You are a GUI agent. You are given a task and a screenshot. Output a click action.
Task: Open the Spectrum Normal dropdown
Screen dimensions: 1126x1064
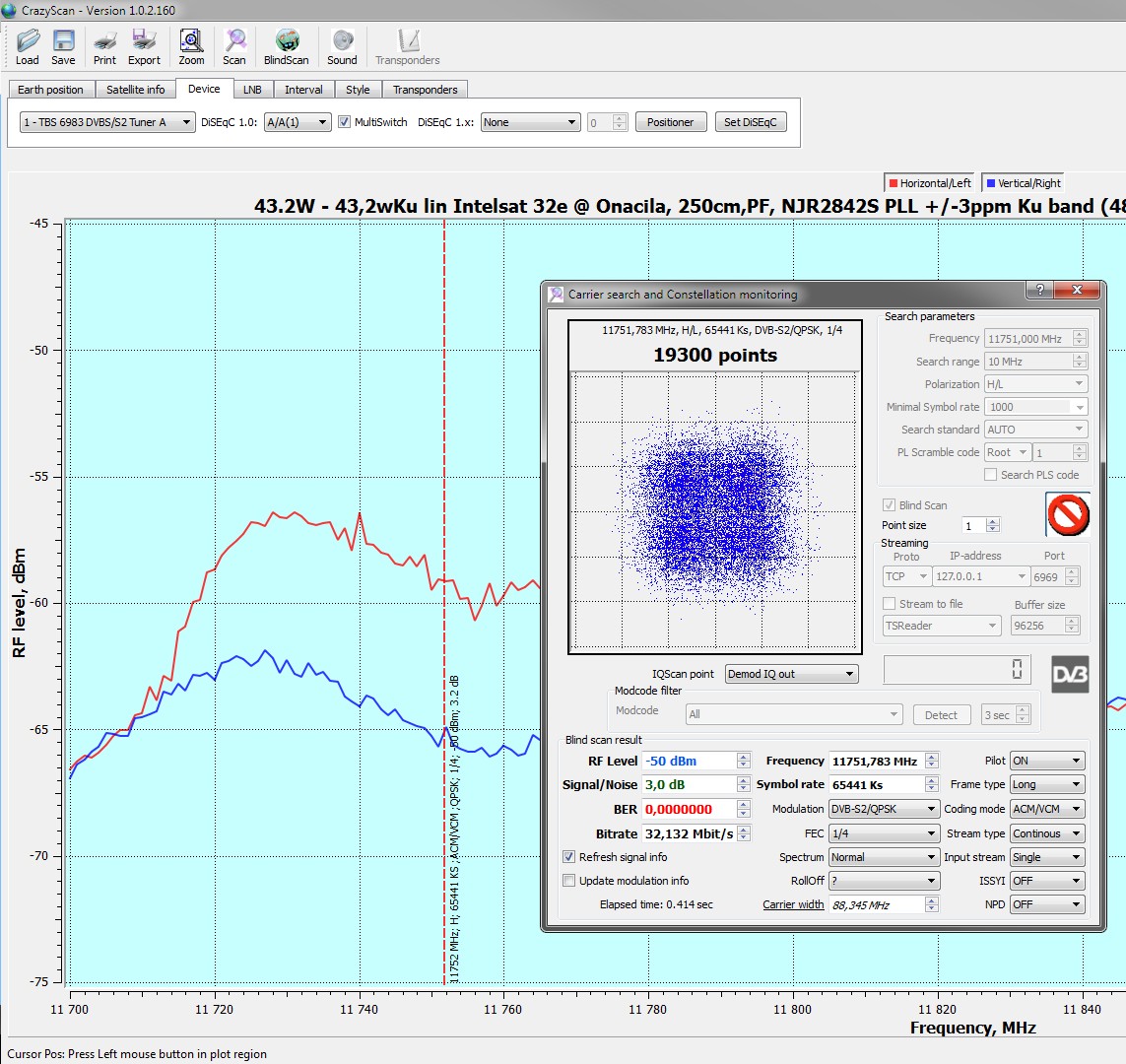coord(884,857)
